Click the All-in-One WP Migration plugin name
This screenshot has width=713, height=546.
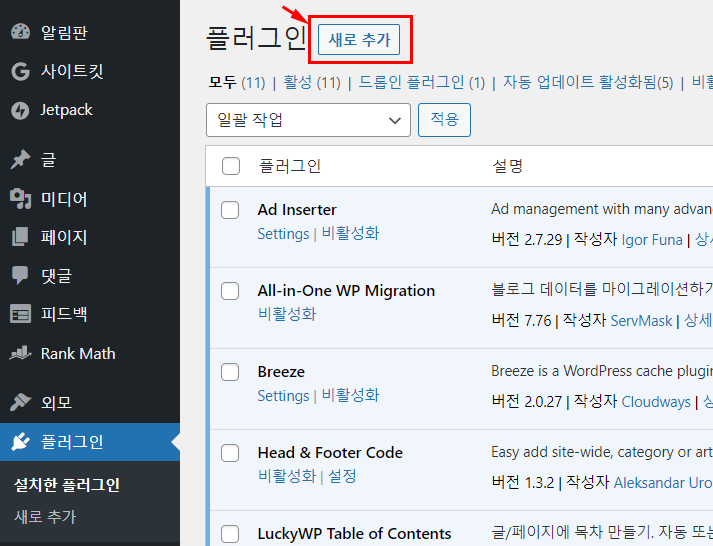(346, 291)
